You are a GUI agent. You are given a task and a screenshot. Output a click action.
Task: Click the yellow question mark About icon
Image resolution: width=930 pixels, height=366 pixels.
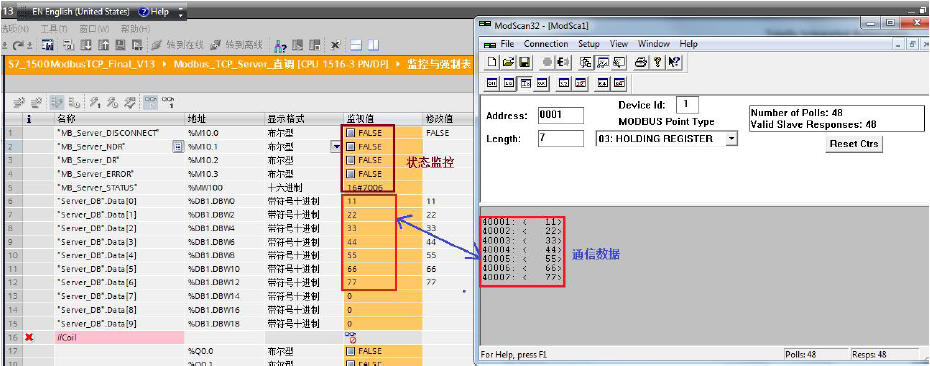coord(657,61)
